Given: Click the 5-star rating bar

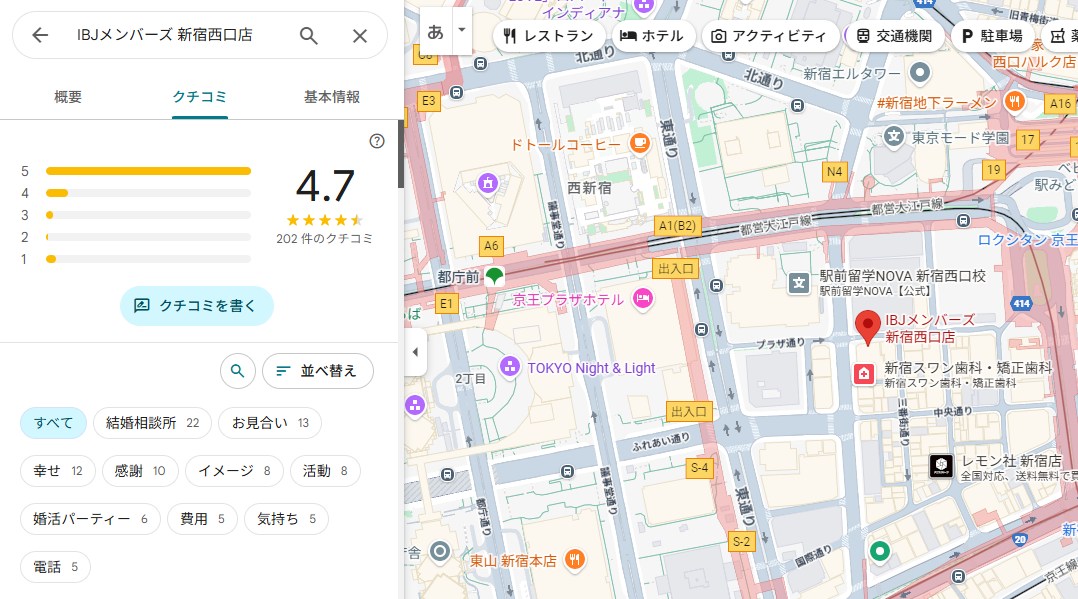Looking at the screenshot, I should pyautogui.click(x=148, y=171).
